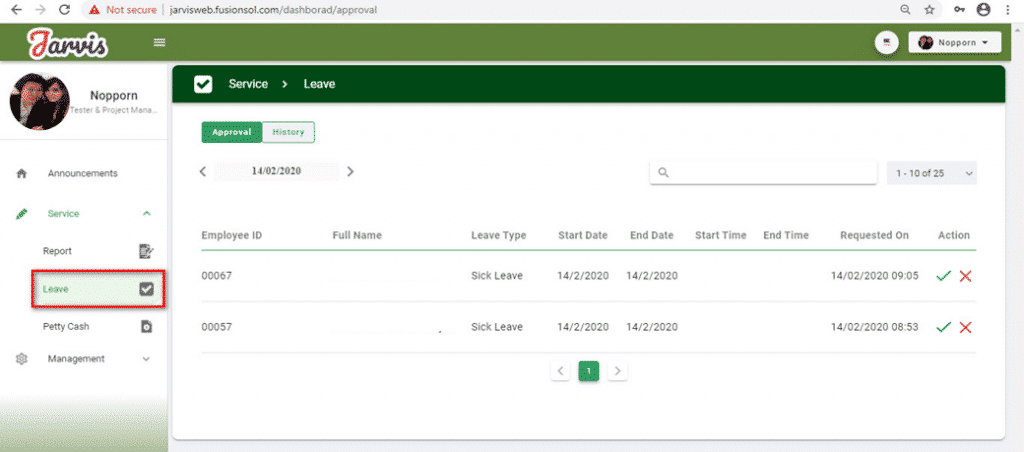Click the hamburger menu icon in header
This screenshot has width=1024, height=452.
tap(159, 43)
